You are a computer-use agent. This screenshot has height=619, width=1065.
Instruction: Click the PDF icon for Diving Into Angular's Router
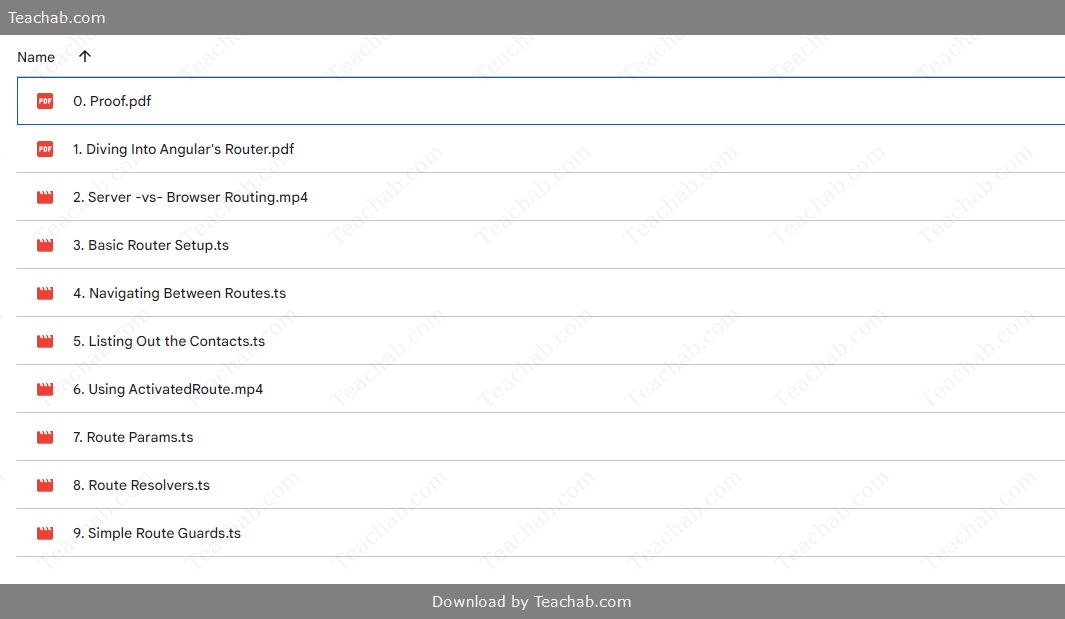coord(45,149)
